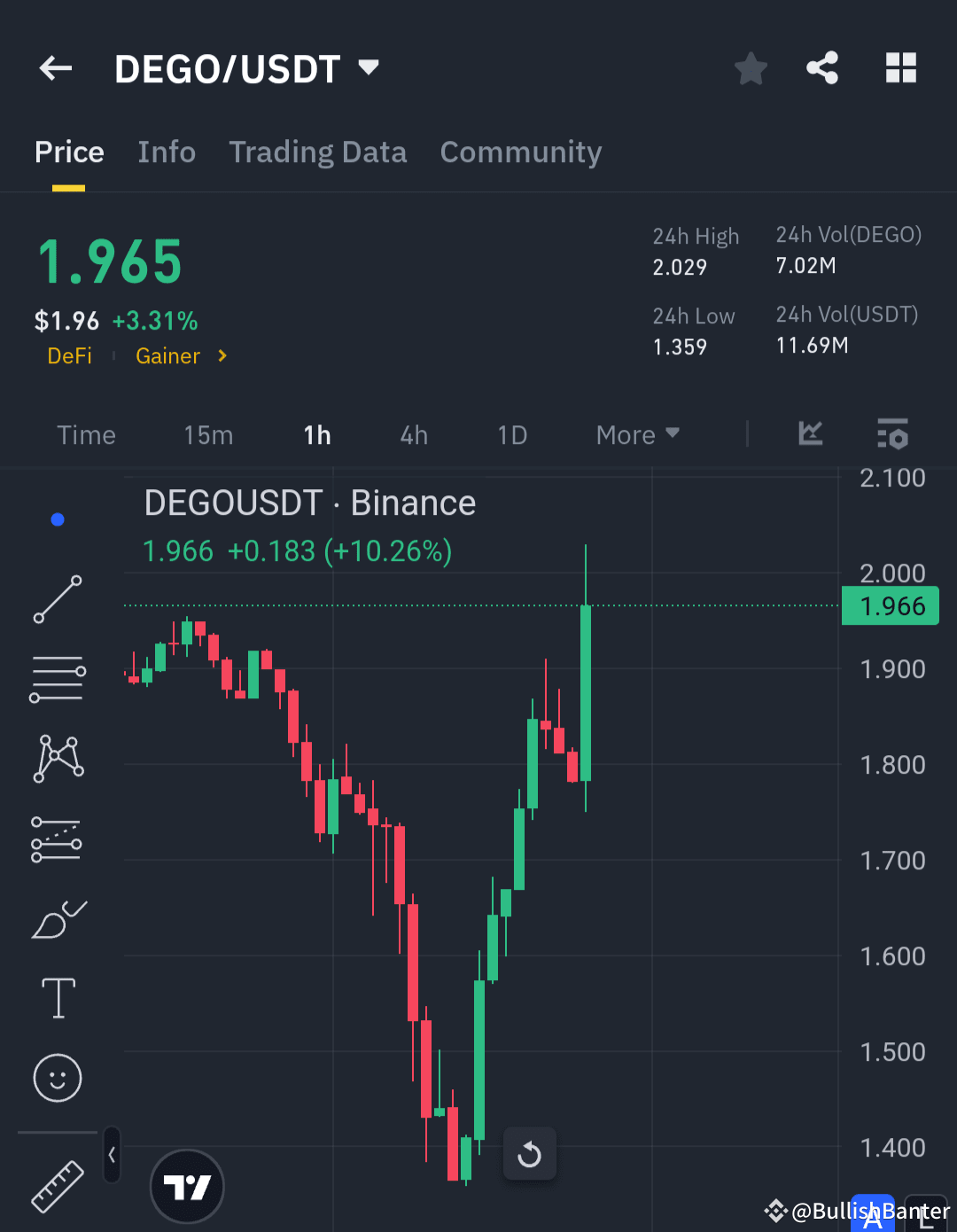
Task: Switch to the Trading Data tab
Action: click(317, 152)
